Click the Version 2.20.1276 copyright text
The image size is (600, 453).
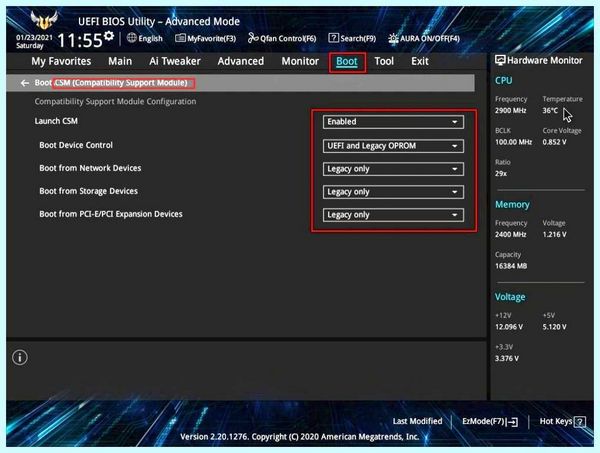click(x=300, y=437)
